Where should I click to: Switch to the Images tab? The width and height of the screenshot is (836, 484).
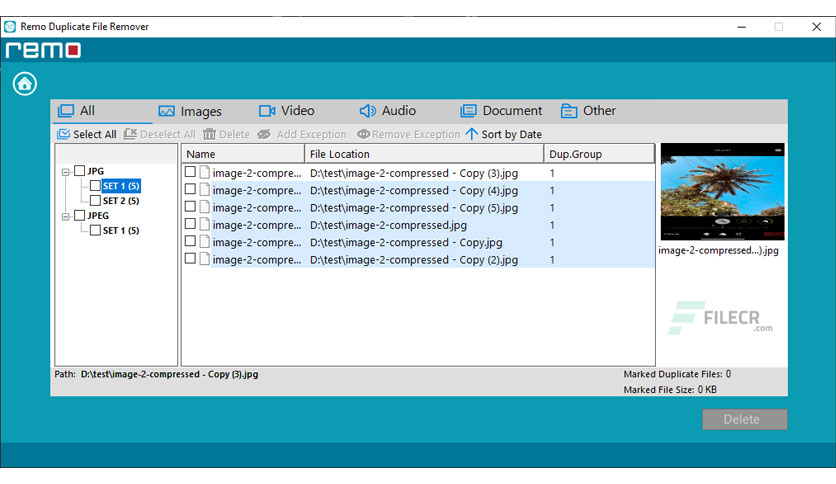click(190, 111)
